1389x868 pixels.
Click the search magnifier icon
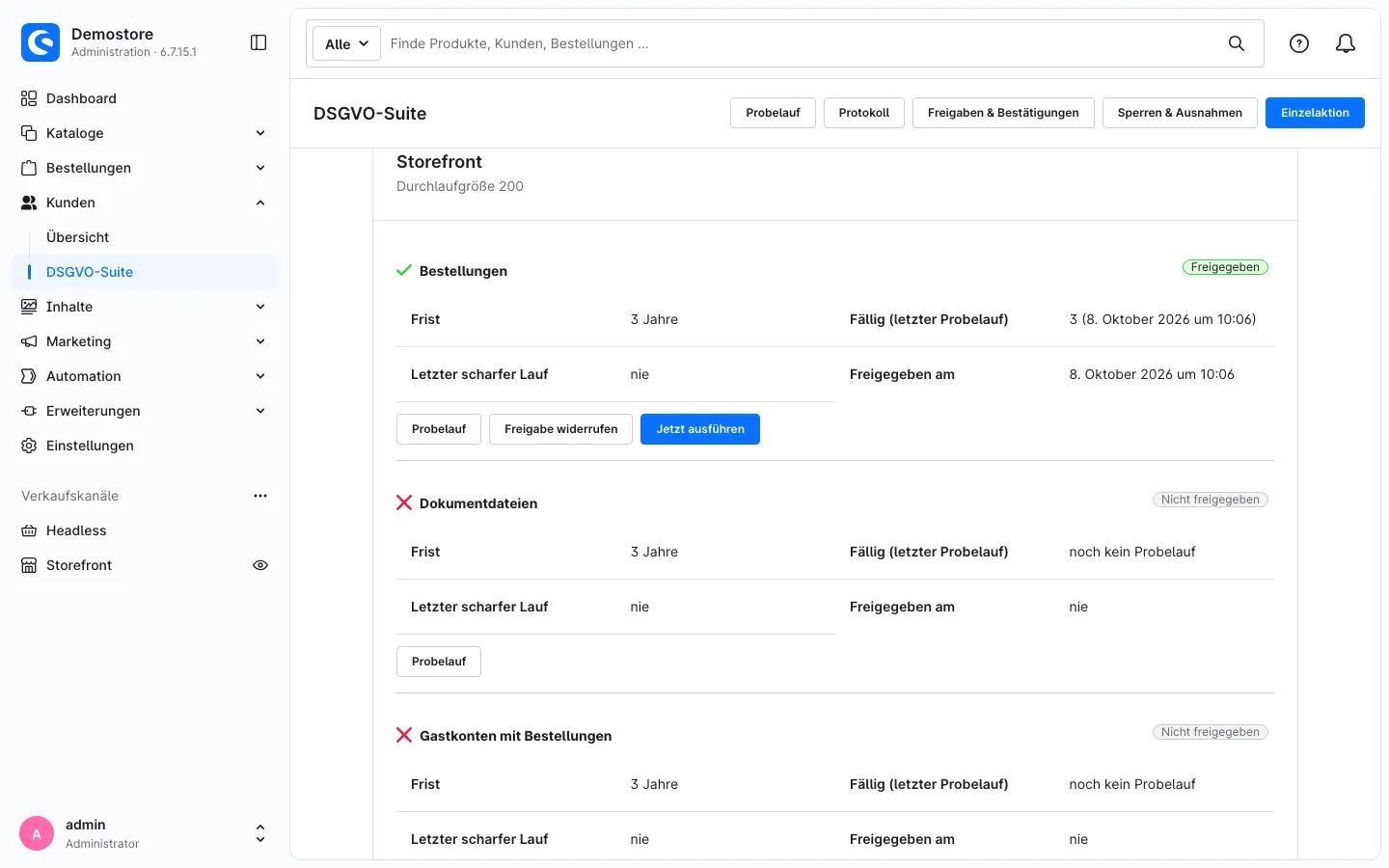click(x=1237, y=43)
